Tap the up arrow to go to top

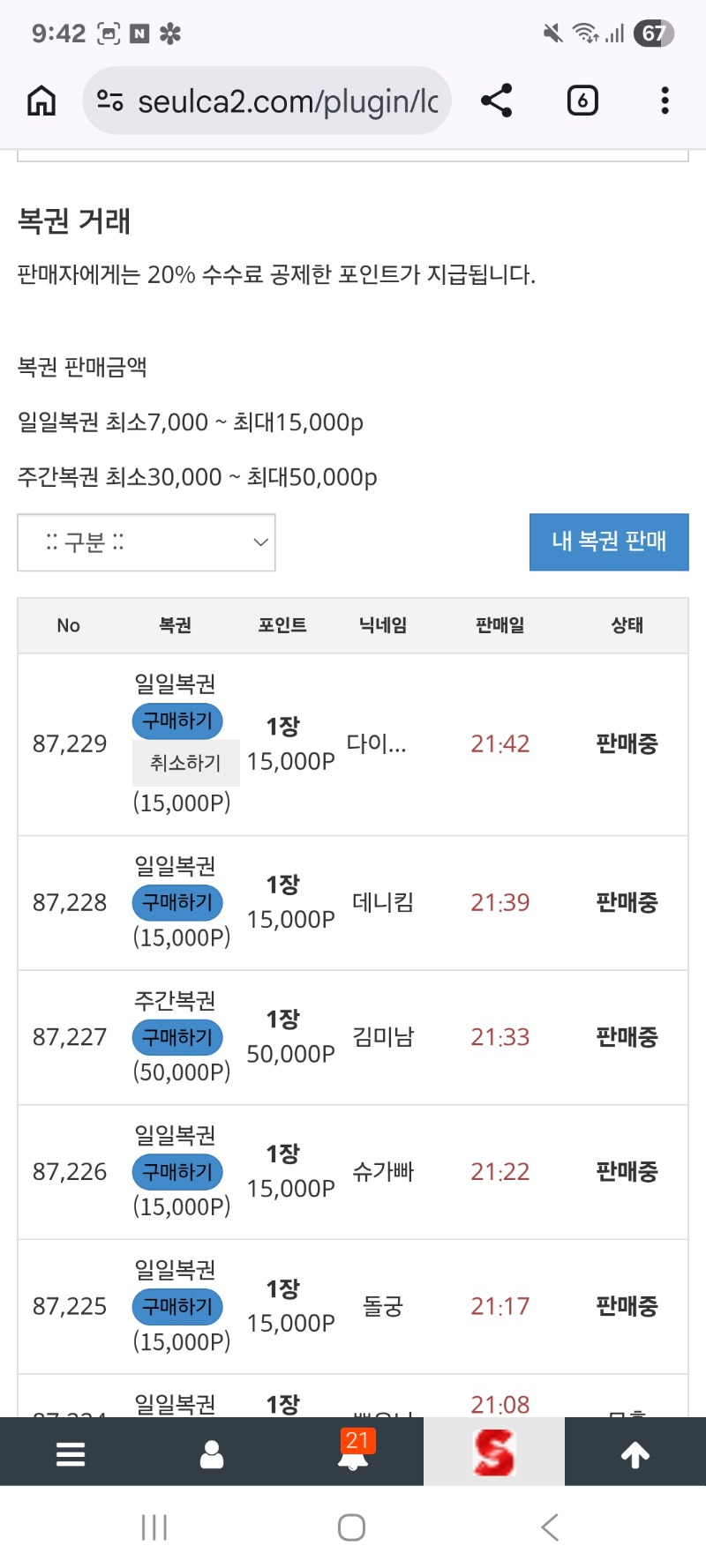[635, 1453]
